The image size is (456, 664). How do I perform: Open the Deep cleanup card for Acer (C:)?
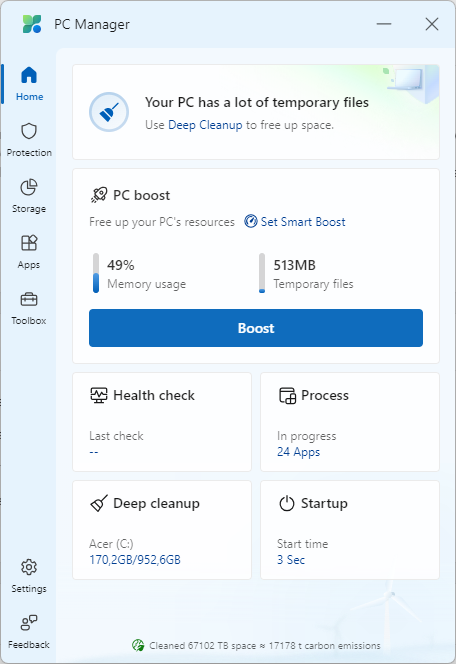coord(162,530)
